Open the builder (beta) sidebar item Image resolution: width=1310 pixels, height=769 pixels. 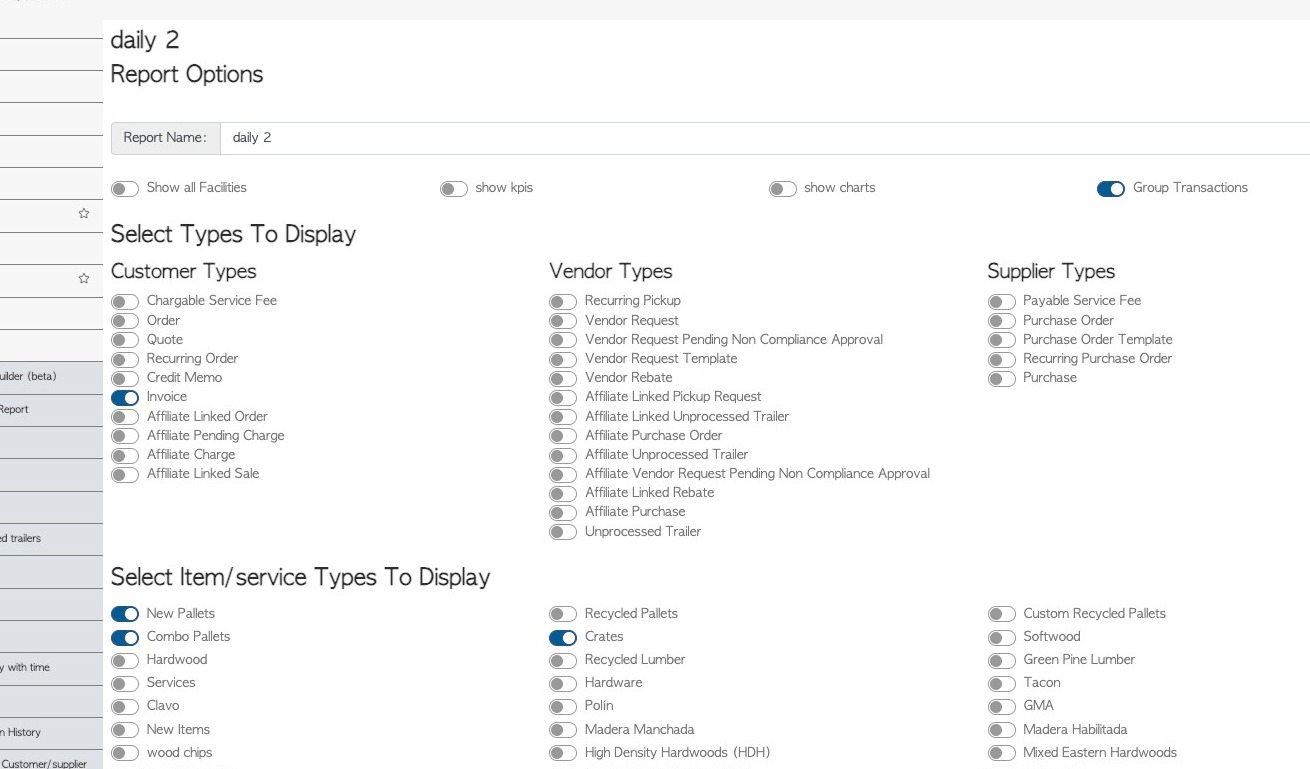point(30,377)
